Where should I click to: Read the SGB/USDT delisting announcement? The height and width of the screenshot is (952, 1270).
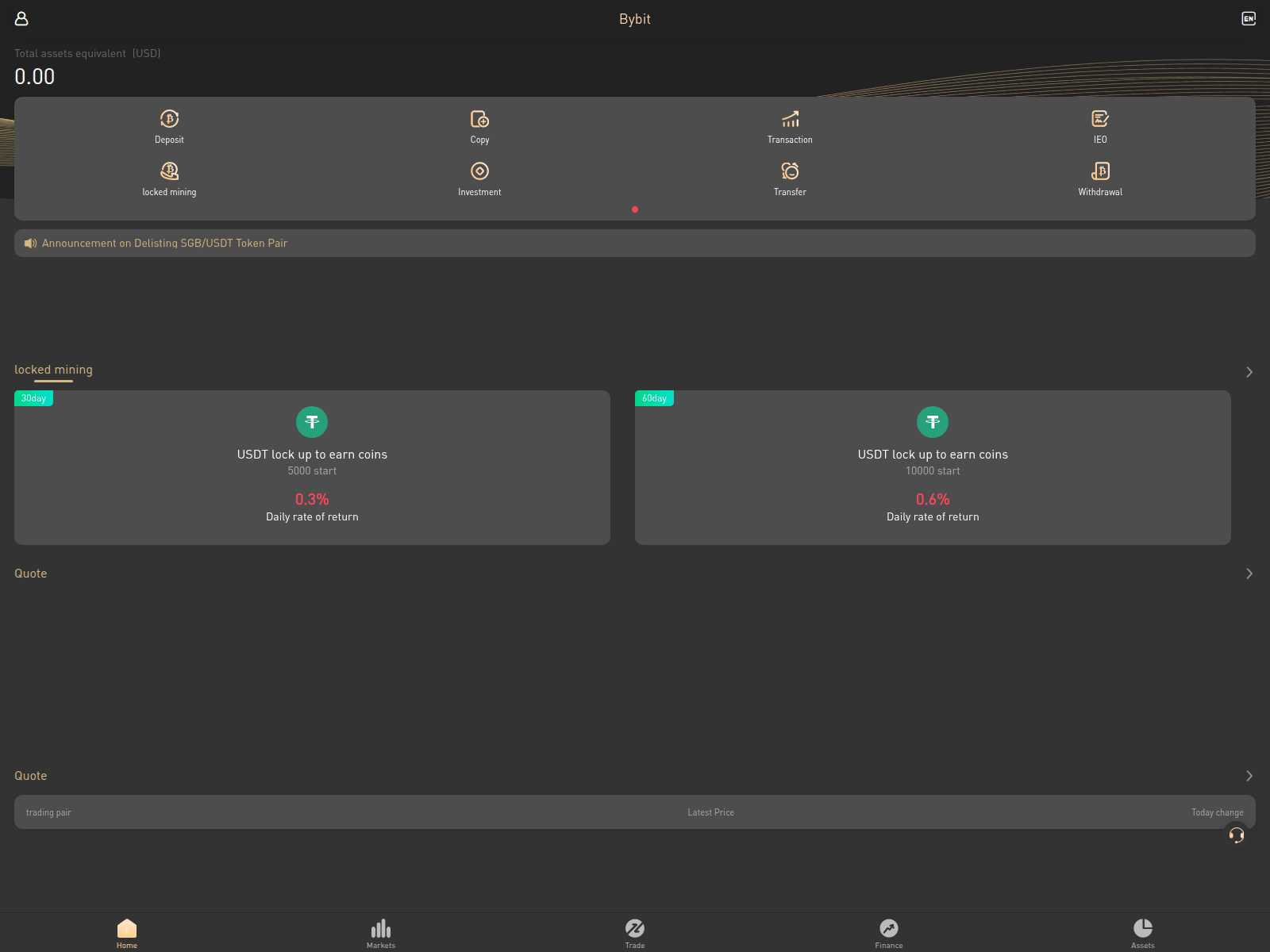[164, 244]
